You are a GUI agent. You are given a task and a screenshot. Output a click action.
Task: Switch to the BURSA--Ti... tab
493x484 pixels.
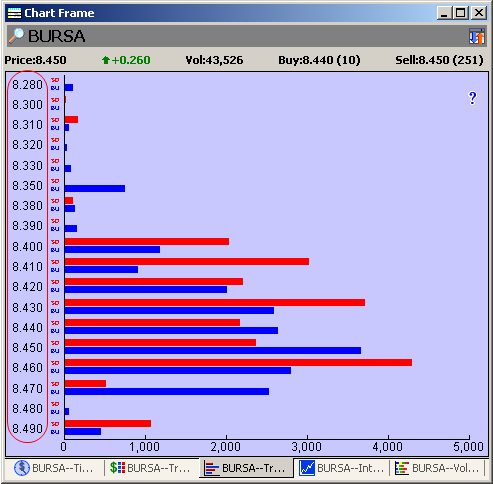click(54, 468)
